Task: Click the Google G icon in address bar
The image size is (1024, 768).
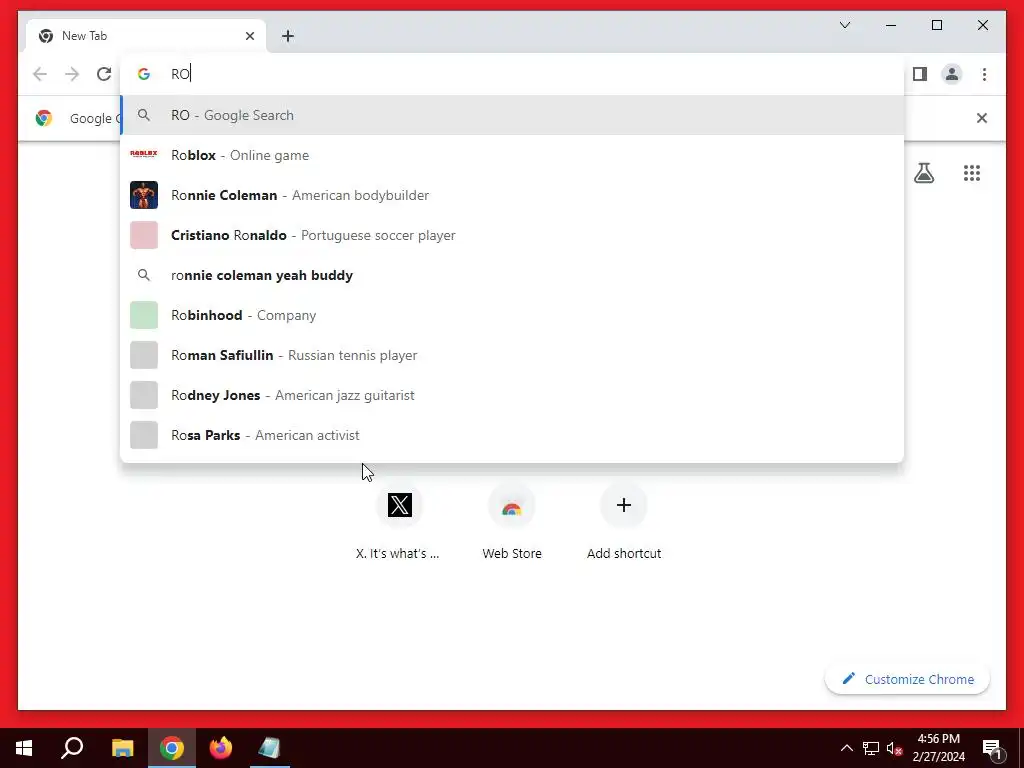Action: [144, 74]
